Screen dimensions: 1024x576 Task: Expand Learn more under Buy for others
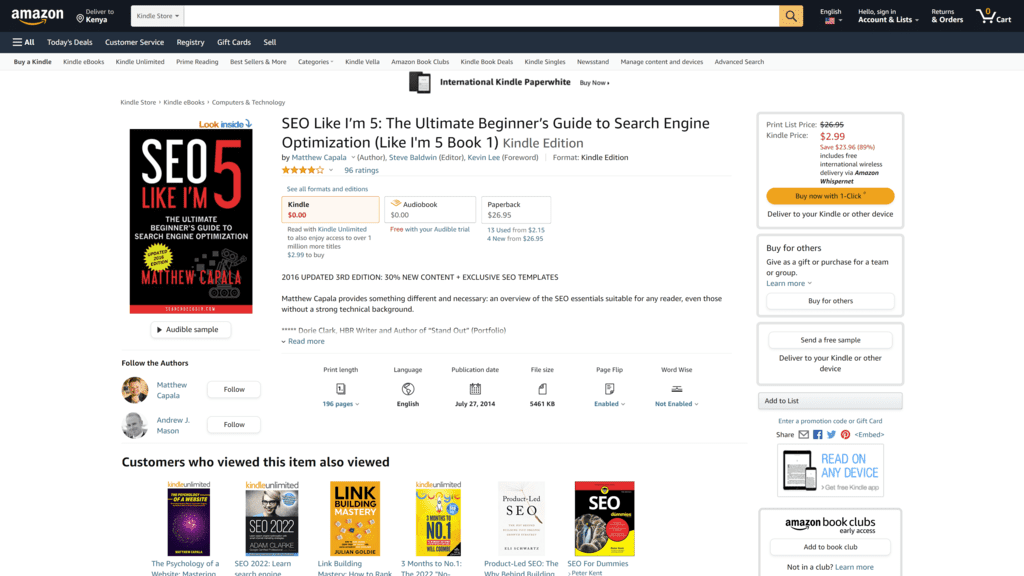coord(789,283)
